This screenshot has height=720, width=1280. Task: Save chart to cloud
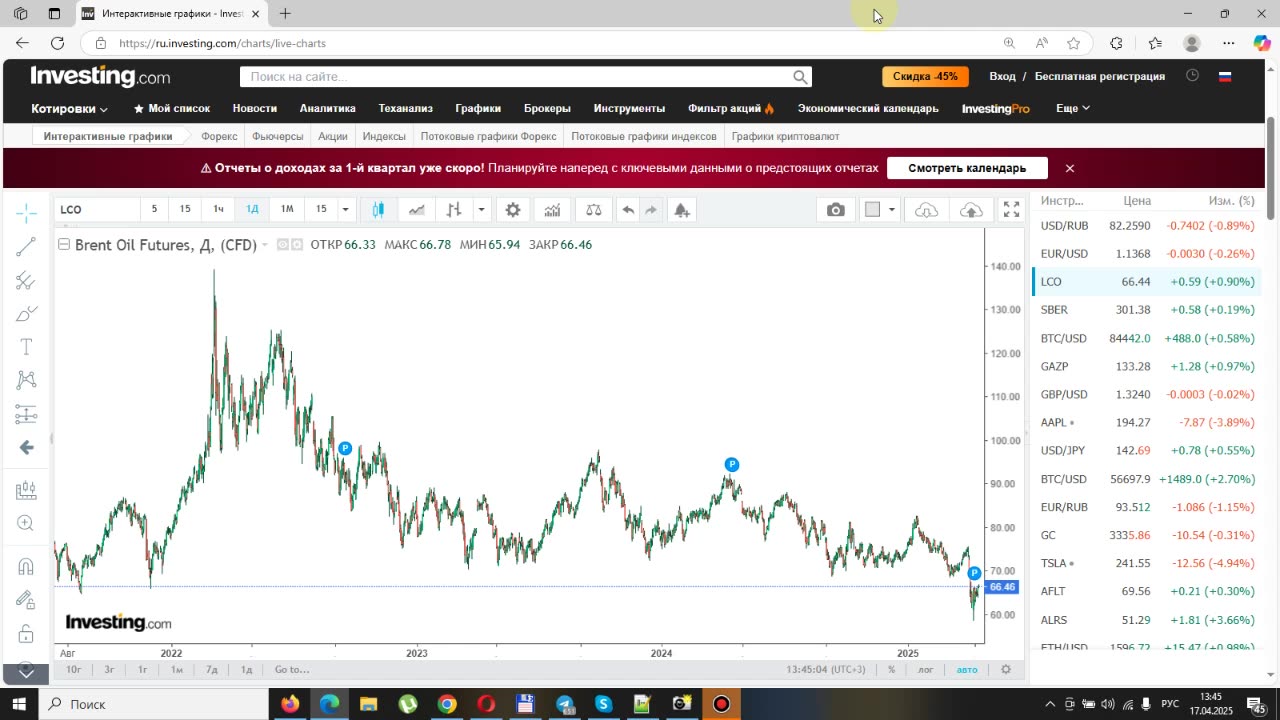(x=970, y=209)
